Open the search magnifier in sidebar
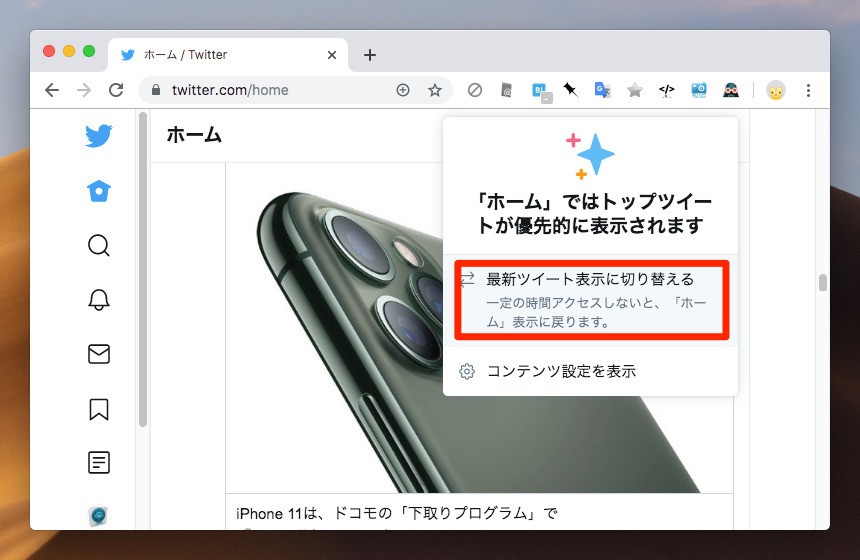 (99, 245)
